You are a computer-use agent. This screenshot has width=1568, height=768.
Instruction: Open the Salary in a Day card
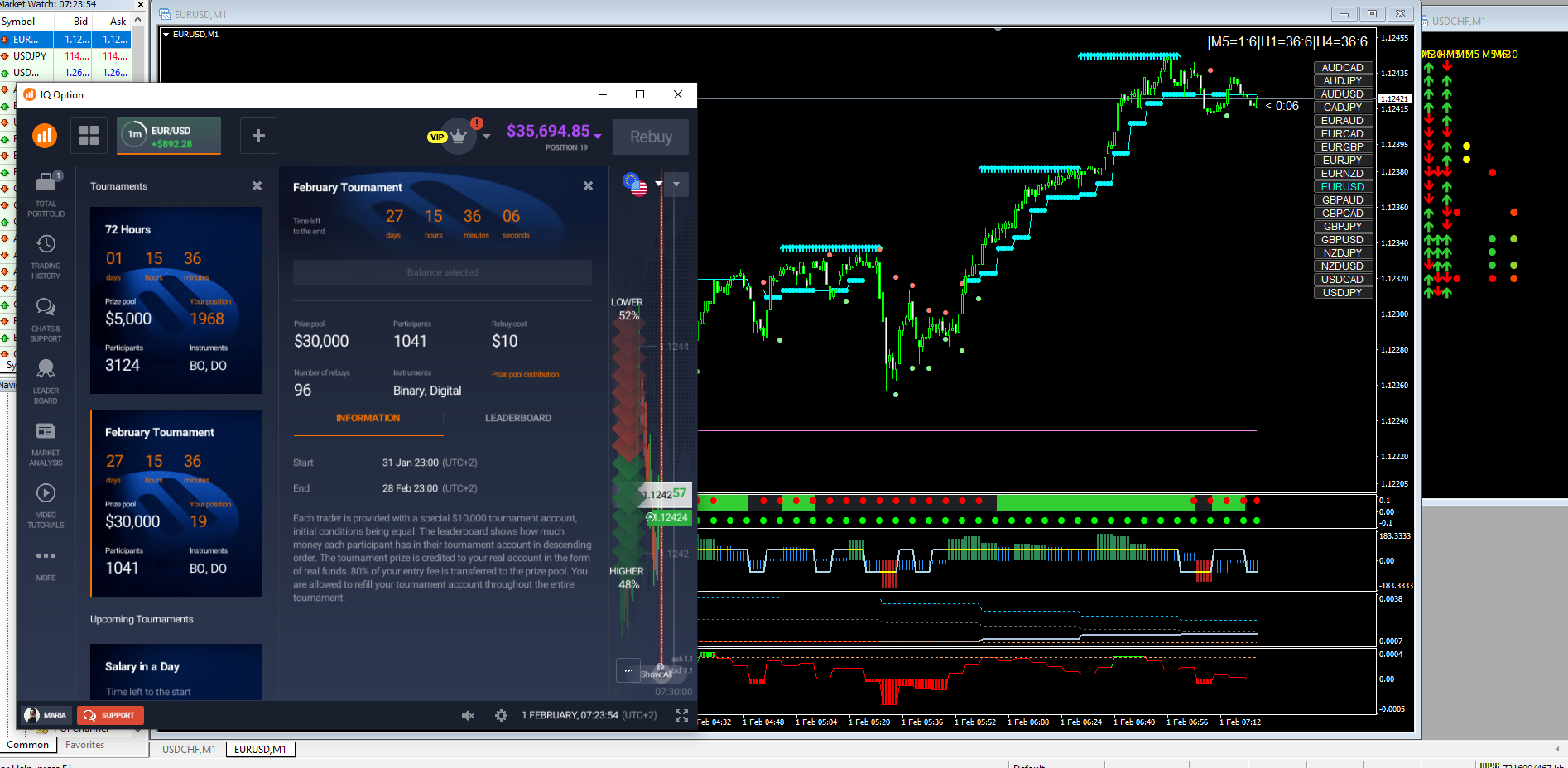point(176,672)
